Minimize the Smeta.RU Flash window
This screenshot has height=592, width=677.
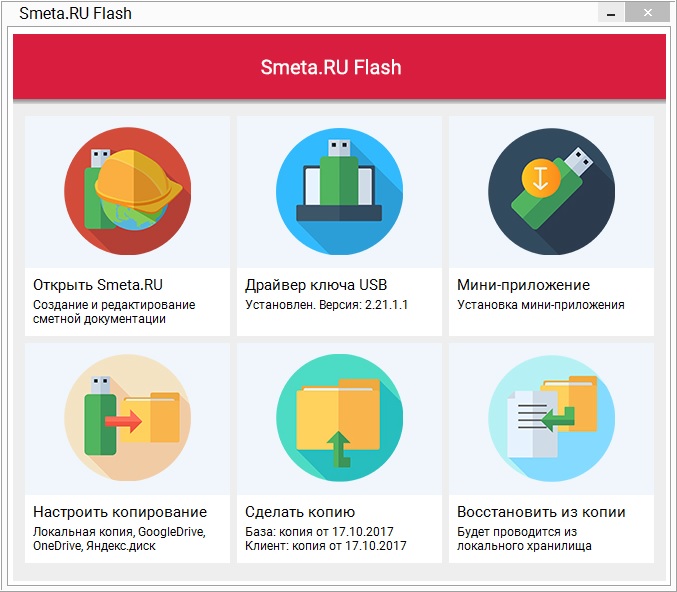point(611,13)
